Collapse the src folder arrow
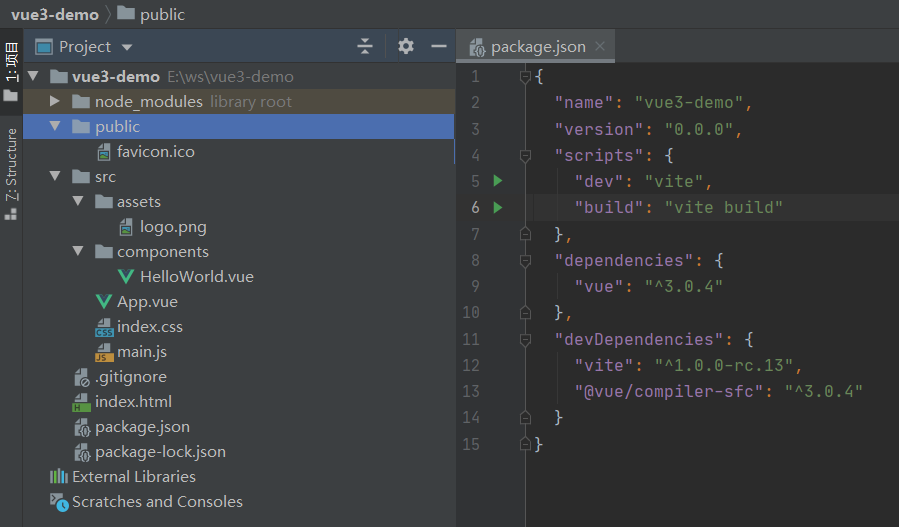 pos(55,176)
